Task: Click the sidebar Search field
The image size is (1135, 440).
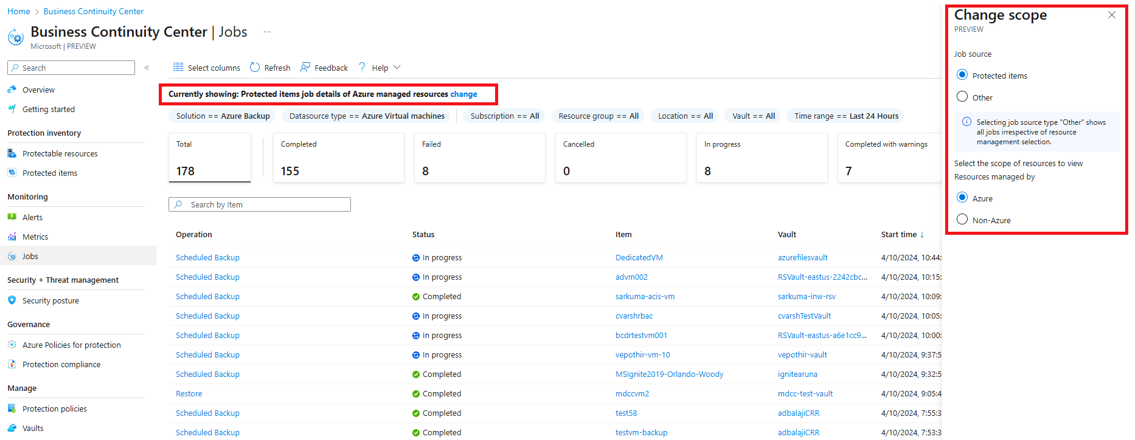Action: point(71,68)
